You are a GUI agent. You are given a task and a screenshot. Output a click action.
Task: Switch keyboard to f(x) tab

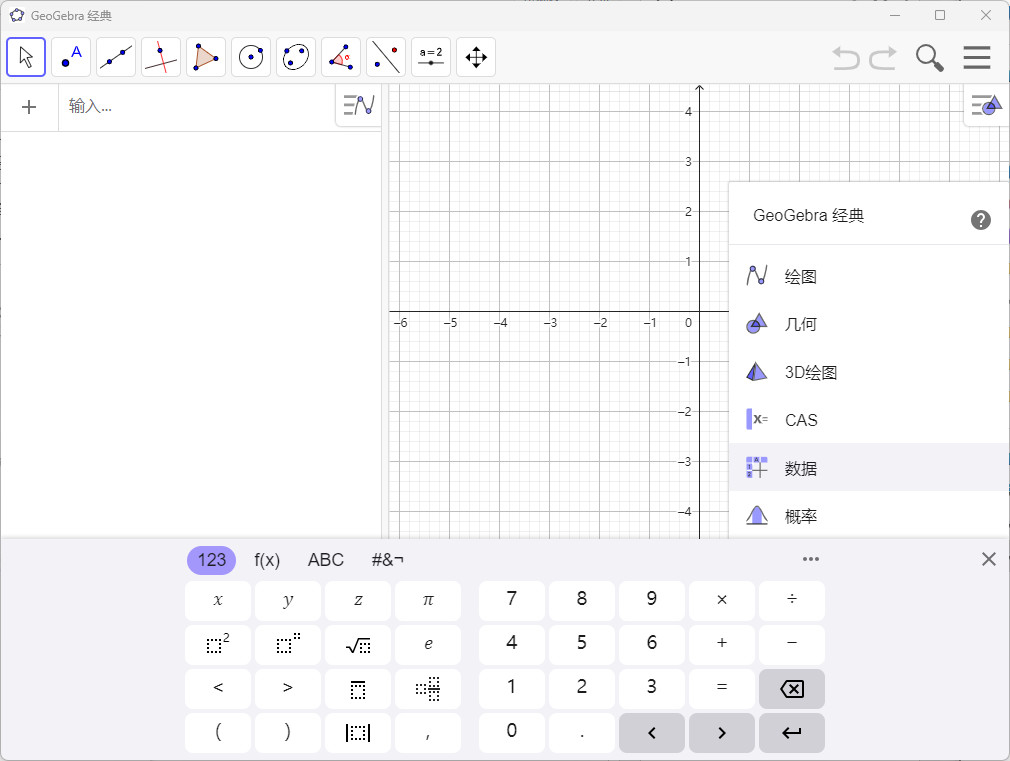coord(267,560)
